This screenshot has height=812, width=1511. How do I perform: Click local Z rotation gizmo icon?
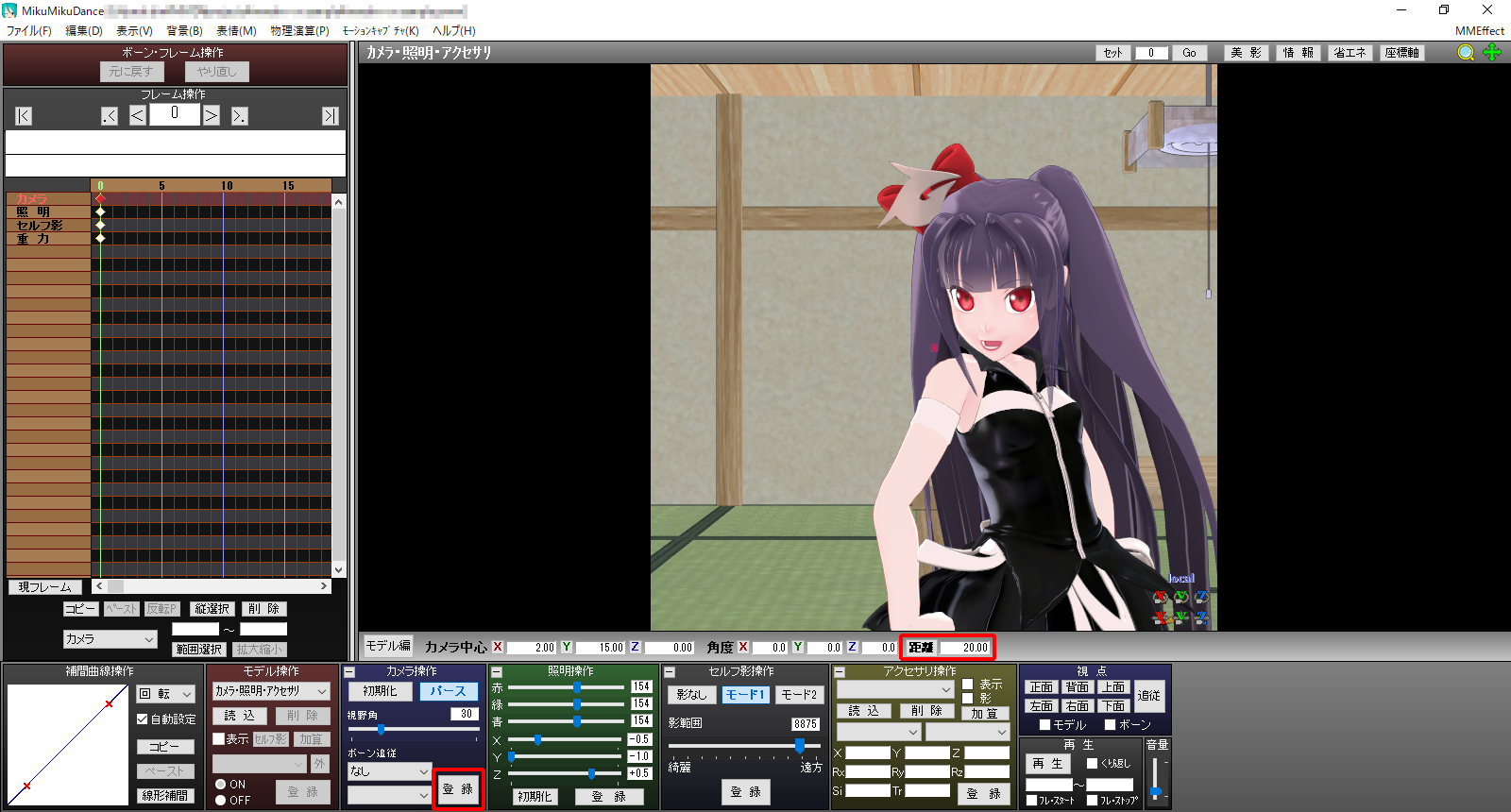(1201, 597)
